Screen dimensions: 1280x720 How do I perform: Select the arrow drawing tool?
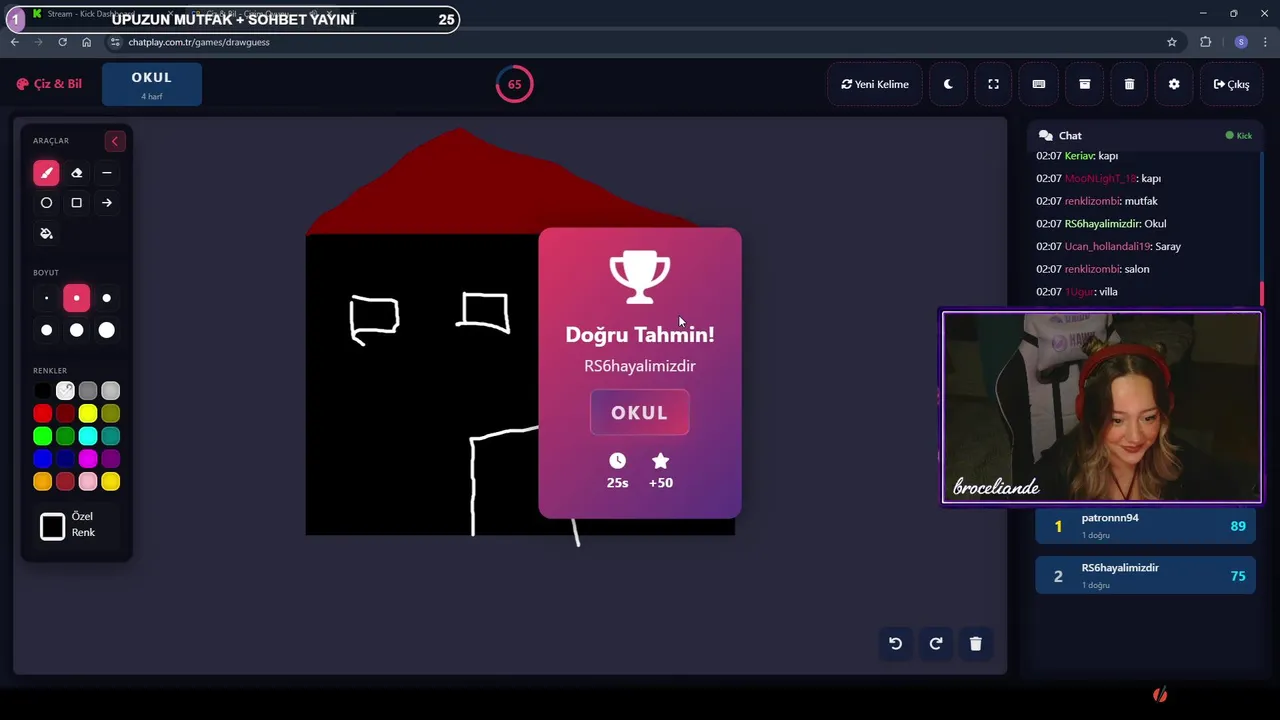[x=107, y=203]
